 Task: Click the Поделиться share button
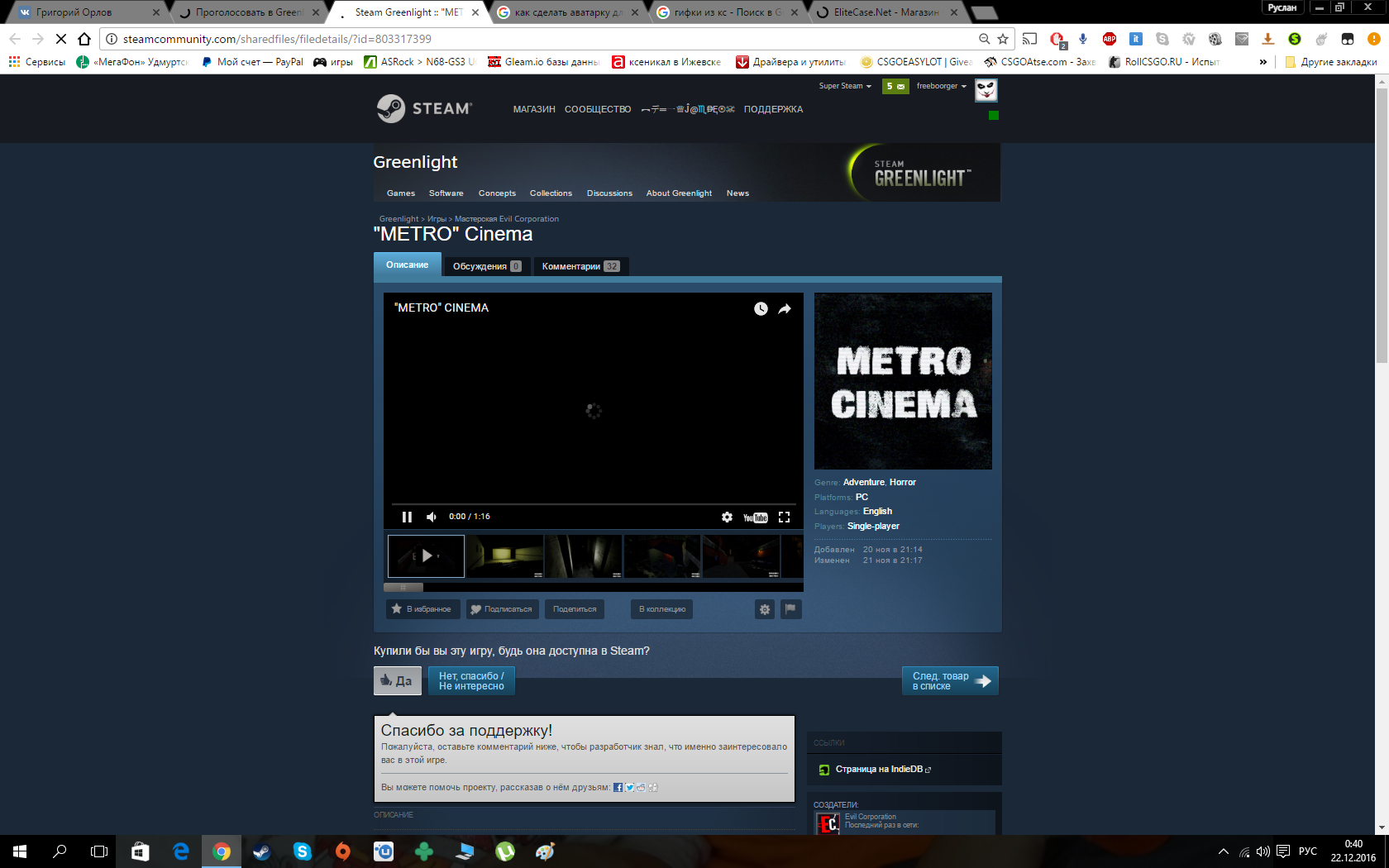click(x=575, y=609)
